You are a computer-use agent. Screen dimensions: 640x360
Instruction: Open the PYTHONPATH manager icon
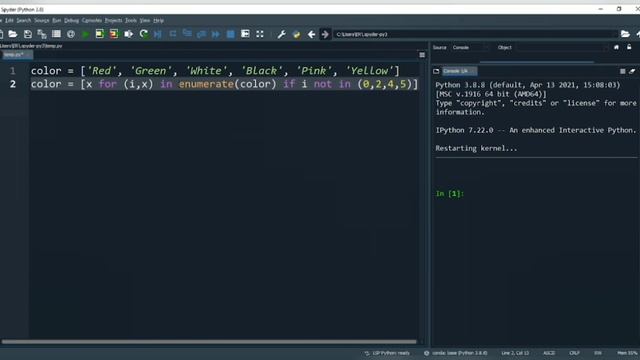coord(296,34)
